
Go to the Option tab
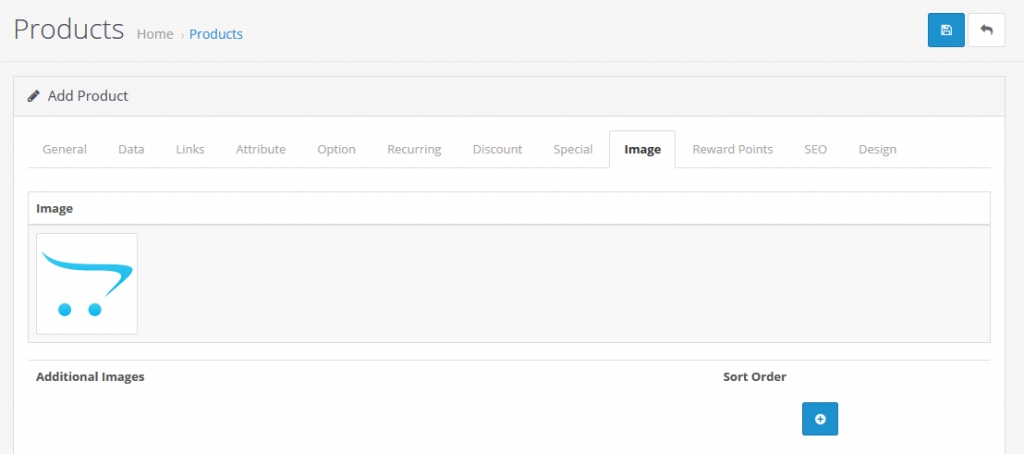(336, 149)
